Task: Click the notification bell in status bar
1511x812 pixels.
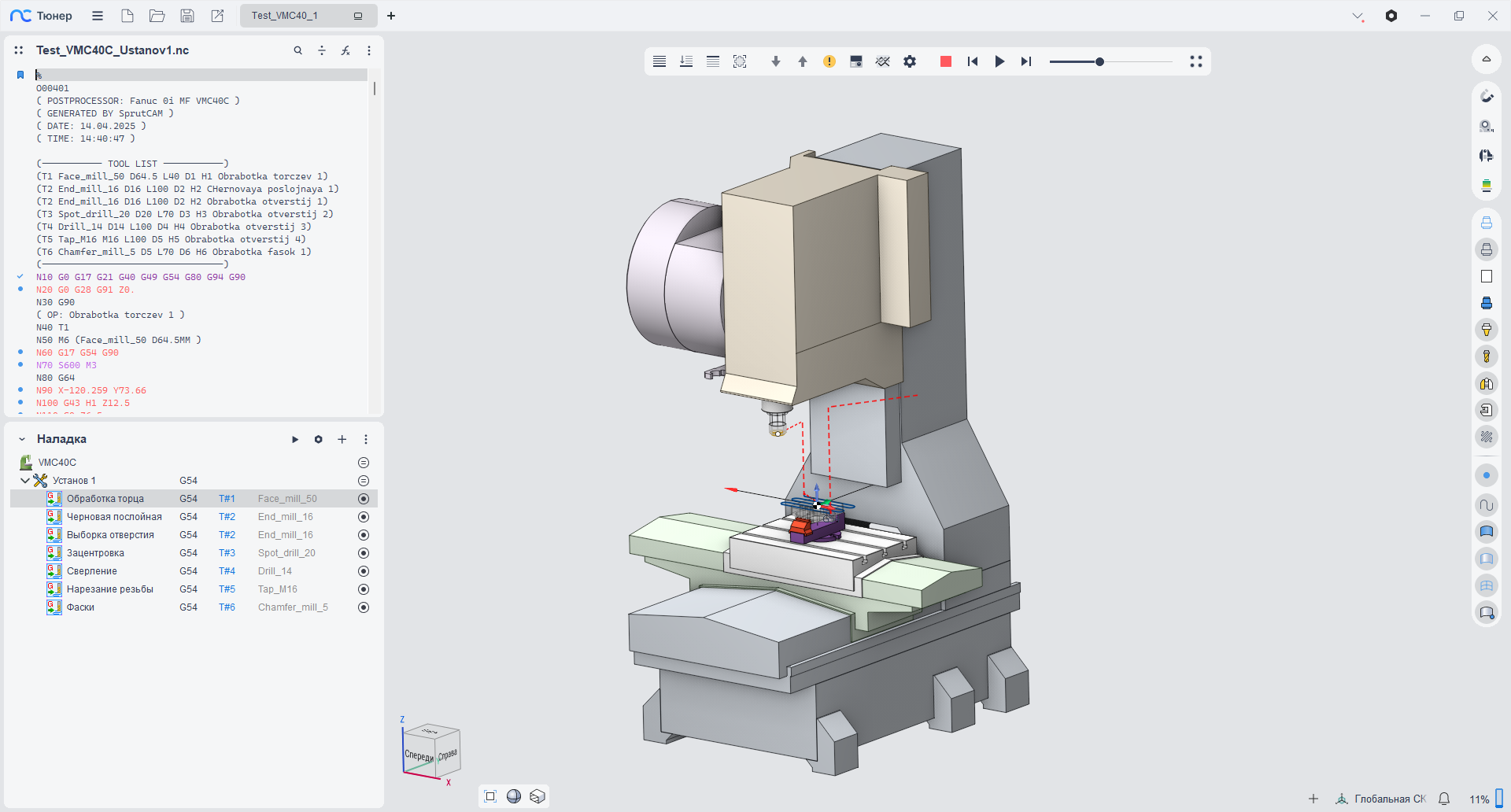Action: (x=1444, y=799)
